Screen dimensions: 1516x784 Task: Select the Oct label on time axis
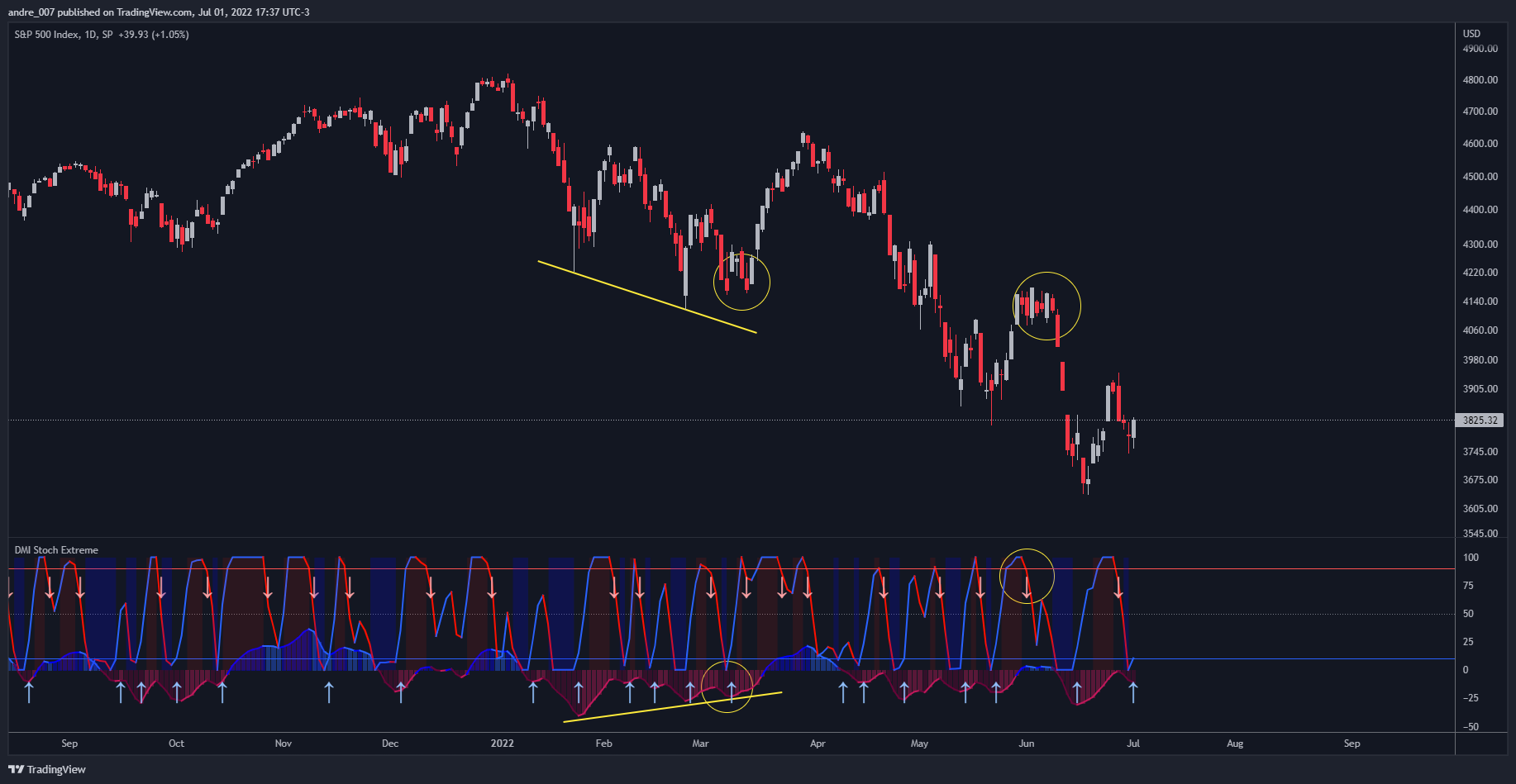(x=177, y=744)
